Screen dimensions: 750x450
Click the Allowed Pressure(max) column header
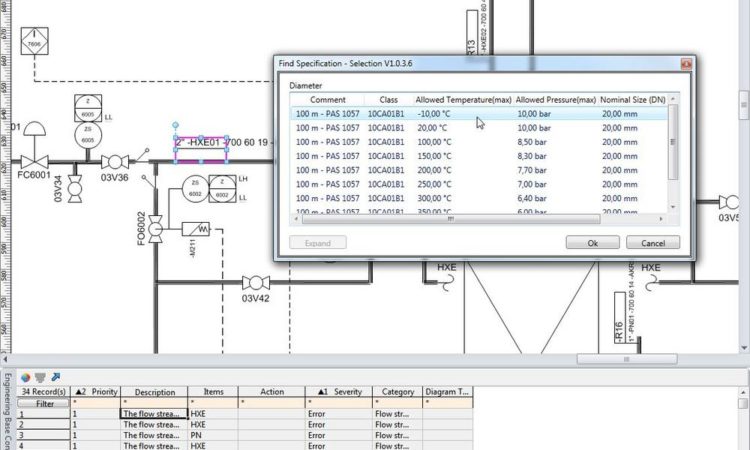[x=555, y=100]
